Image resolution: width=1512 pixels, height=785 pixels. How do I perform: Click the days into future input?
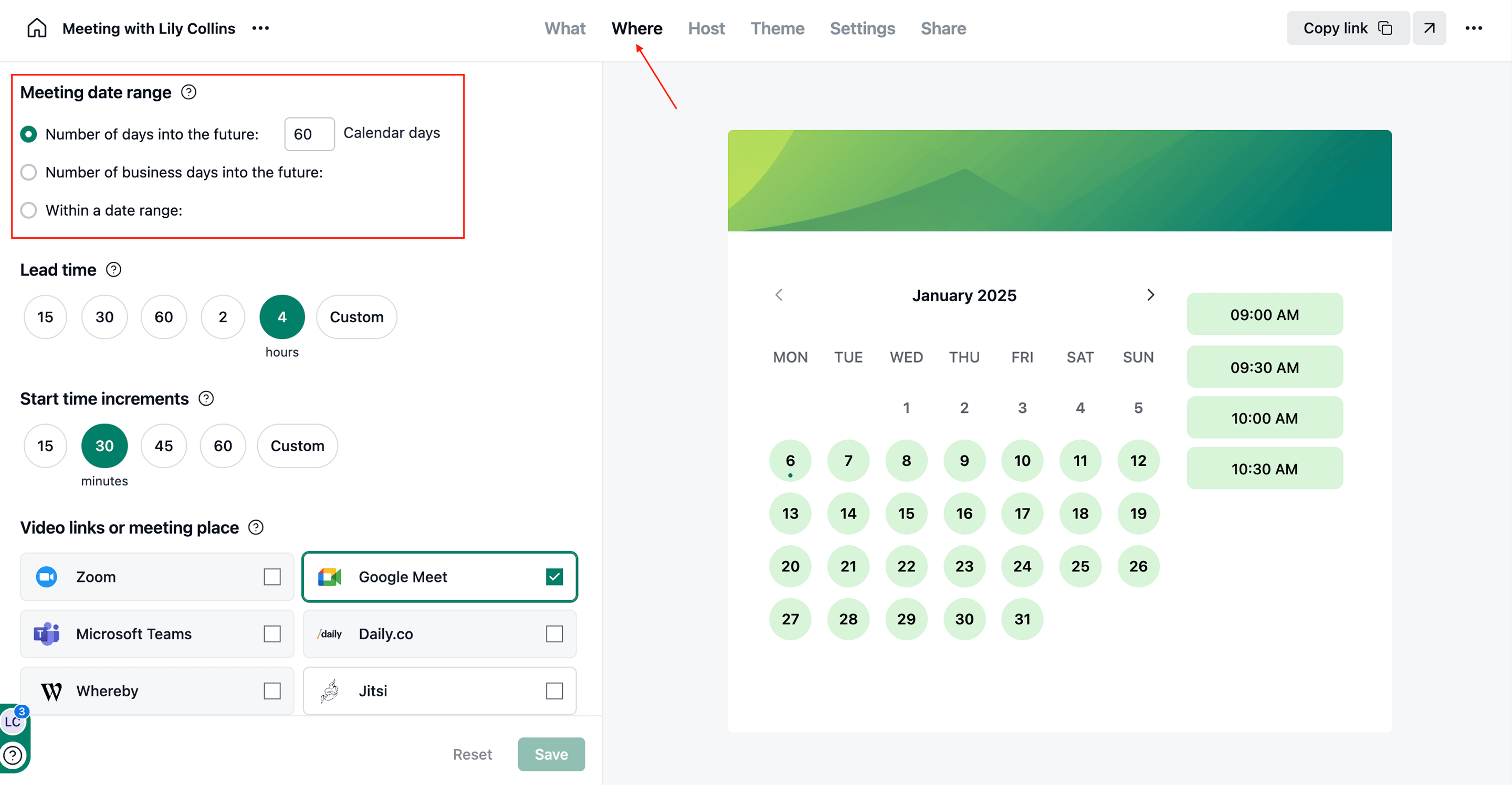(x=309, y=134)
